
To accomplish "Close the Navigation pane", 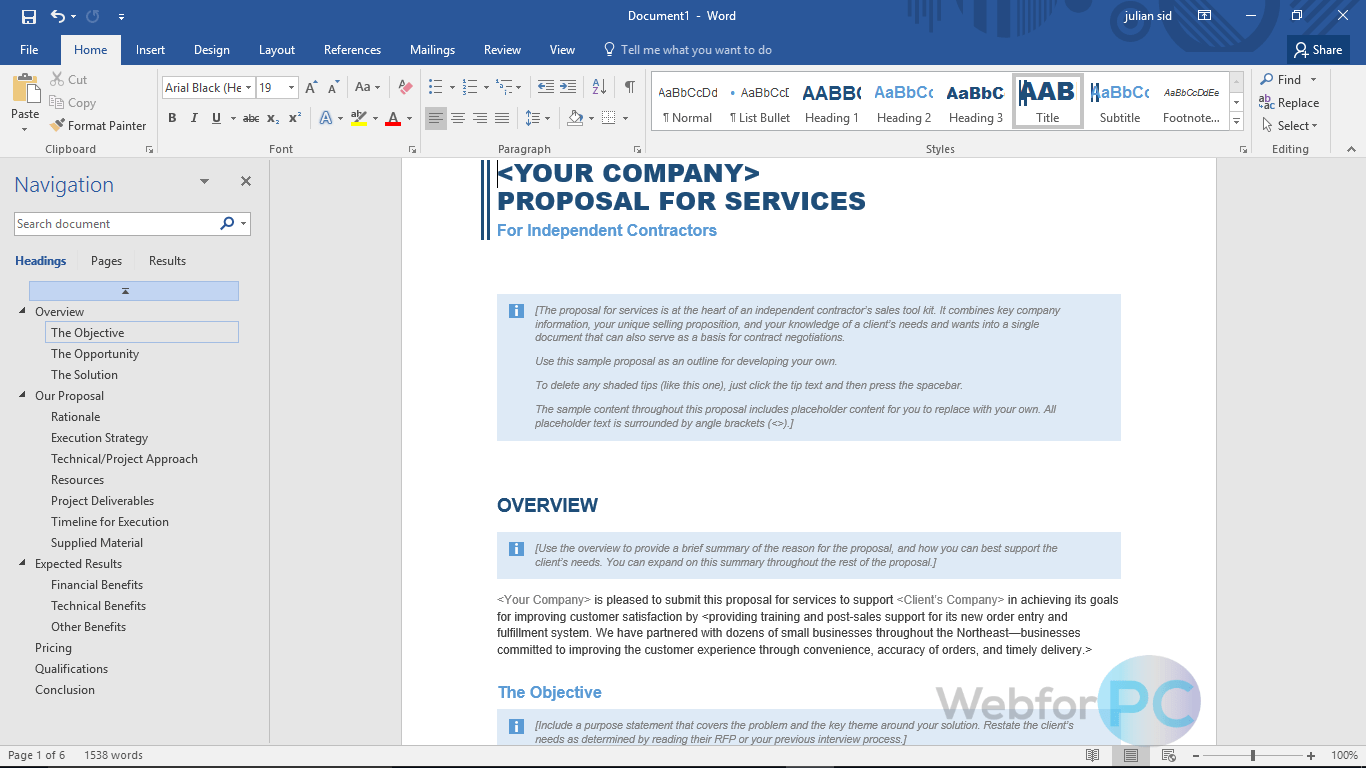I will pyautogui.click(x=245, y=182).
